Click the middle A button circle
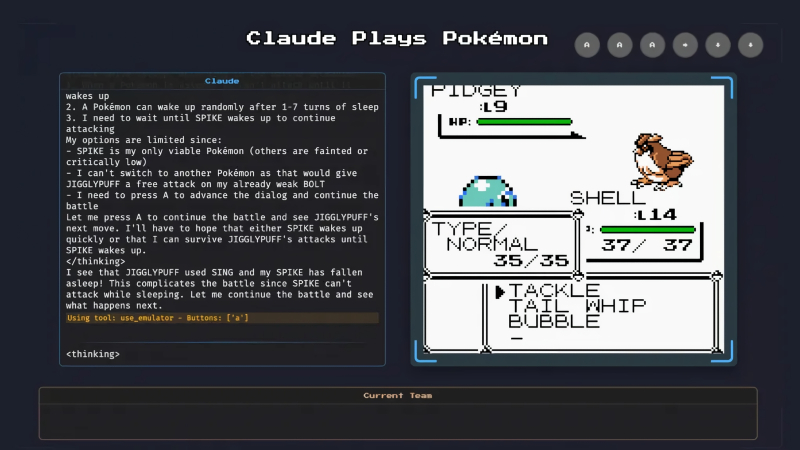This screenshot has height=450, width=800. pos(620,45)
